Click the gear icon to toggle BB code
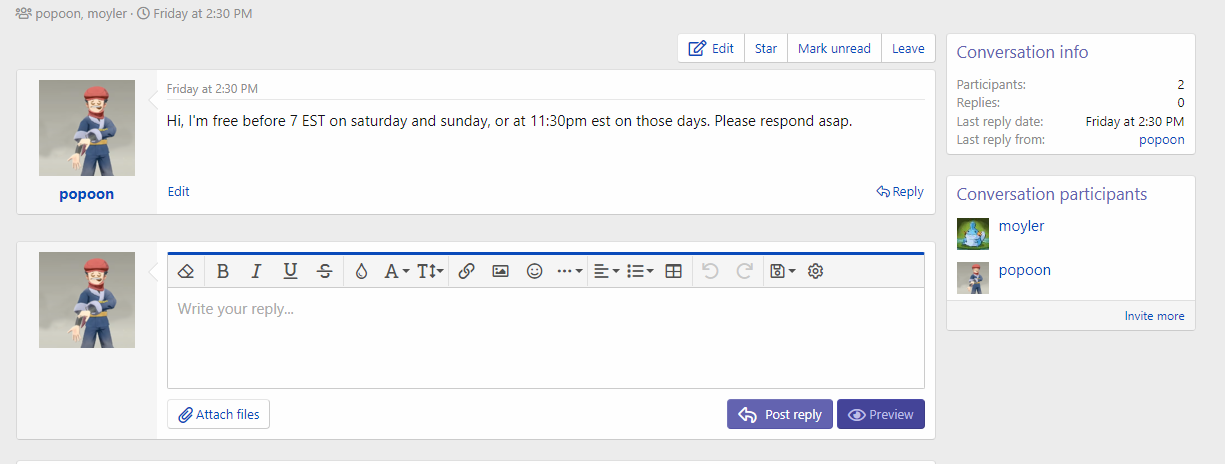This screenshot has height=464, width=1225. click(815, 271)
